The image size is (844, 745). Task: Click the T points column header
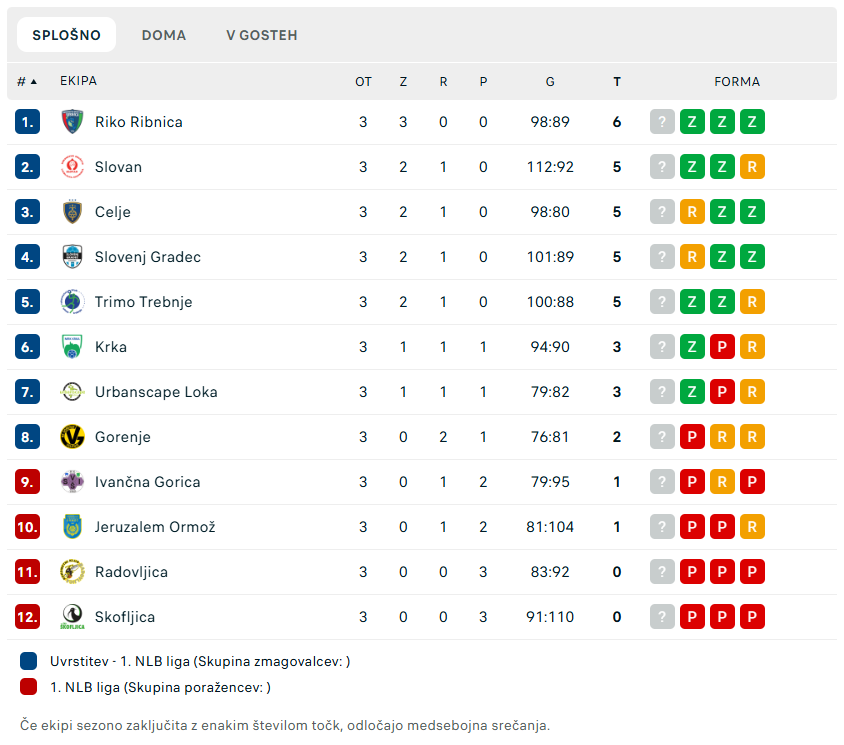[x=617, y=81]
